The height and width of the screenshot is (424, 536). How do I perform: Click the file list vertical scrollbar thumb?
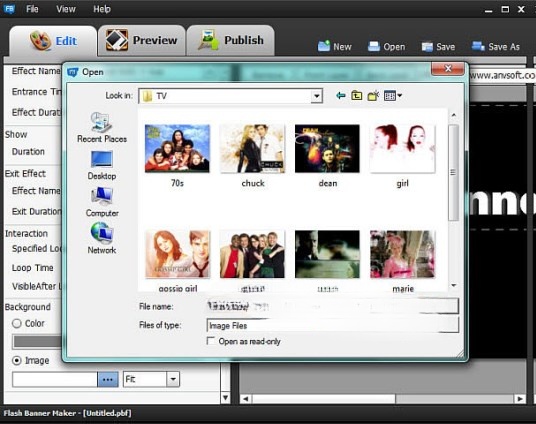(453, 173)
